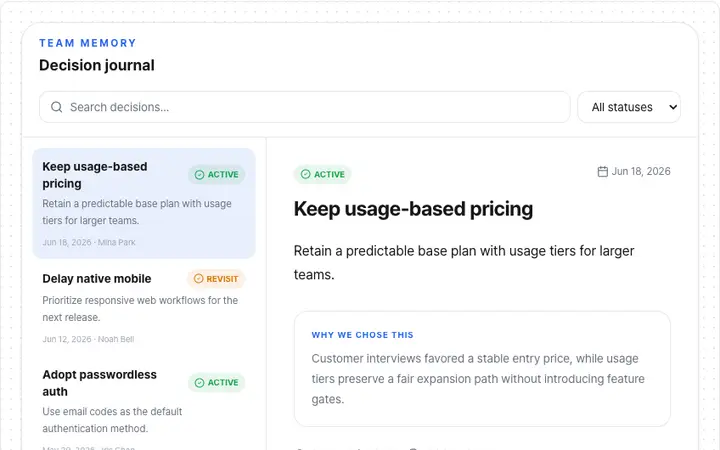This screenshot has width=720, height=450.
Task: Click the REVISIT status badge
Action: [216, 279]
